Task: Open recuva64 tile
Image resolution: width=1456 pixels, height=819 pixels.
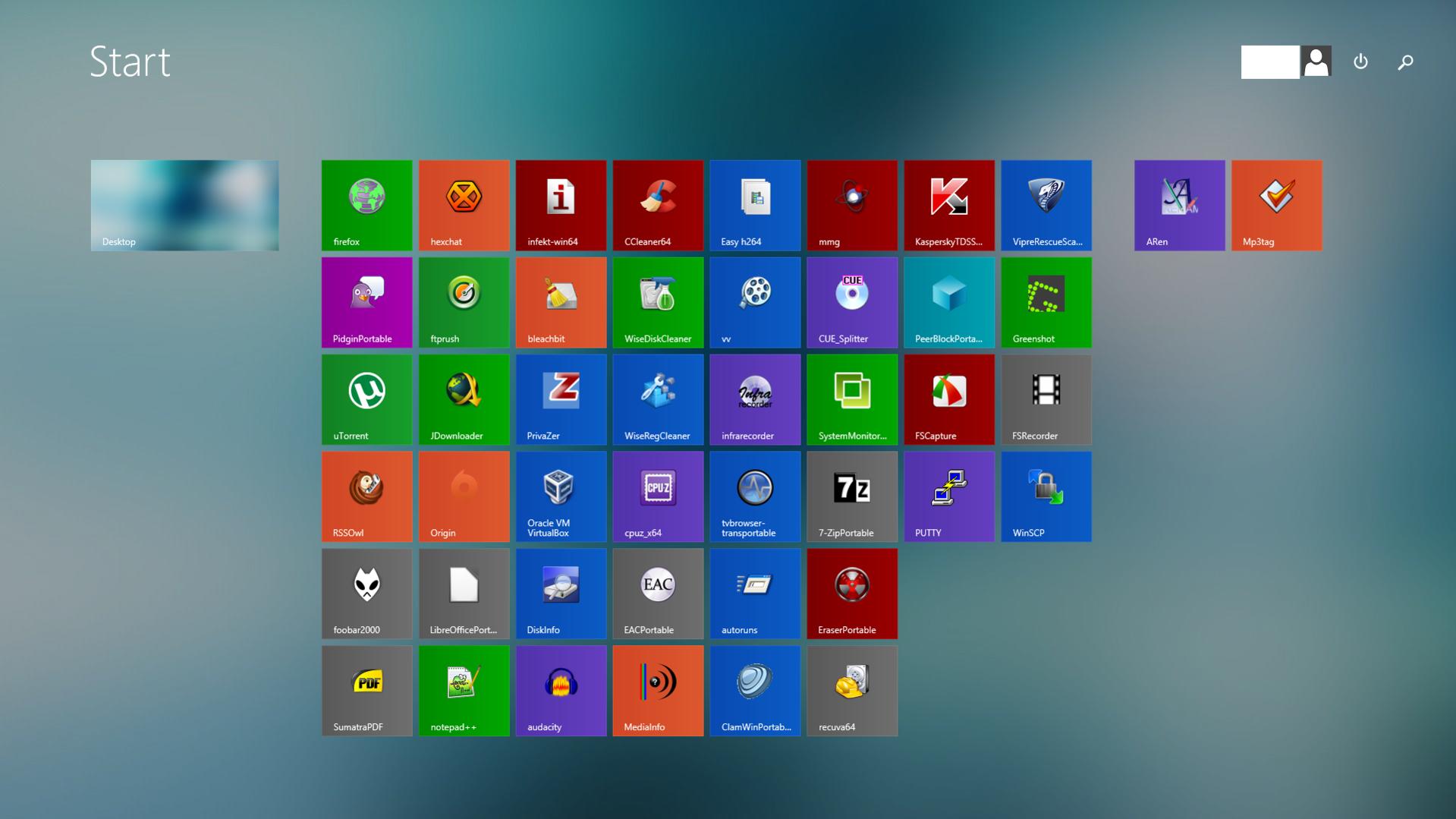Action: coord(852,691)
